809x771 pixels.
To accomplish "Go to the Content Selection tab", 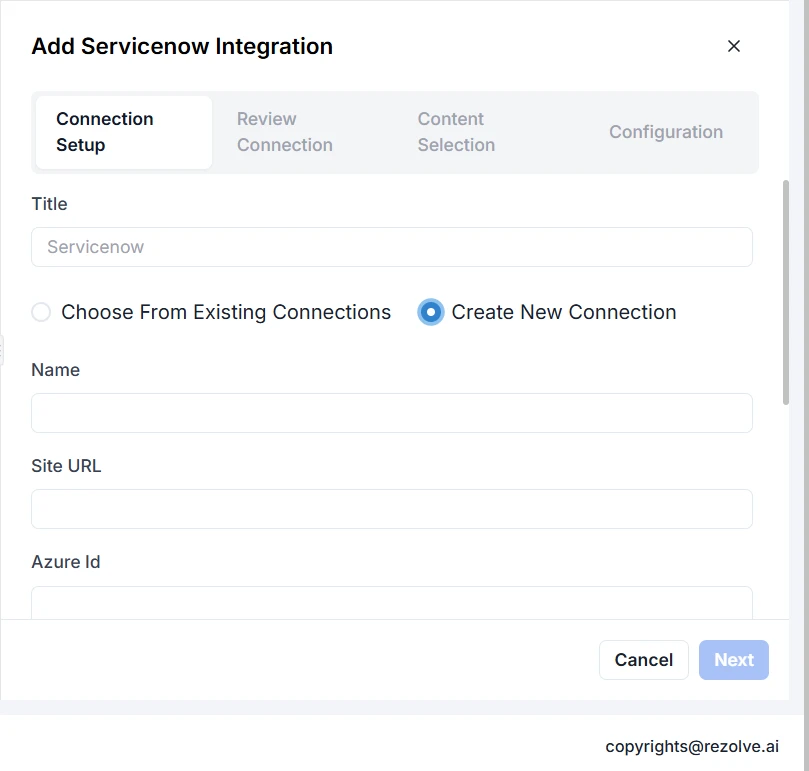I will coord(456,132).
